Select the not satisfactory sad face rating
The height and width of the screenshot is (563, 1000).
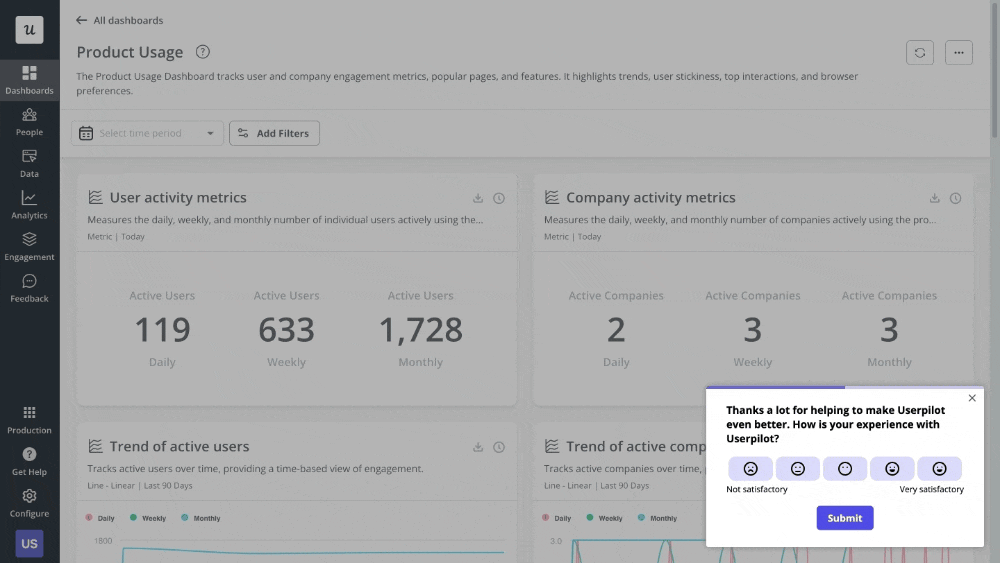pyautogui.click(x=750, y=468)
